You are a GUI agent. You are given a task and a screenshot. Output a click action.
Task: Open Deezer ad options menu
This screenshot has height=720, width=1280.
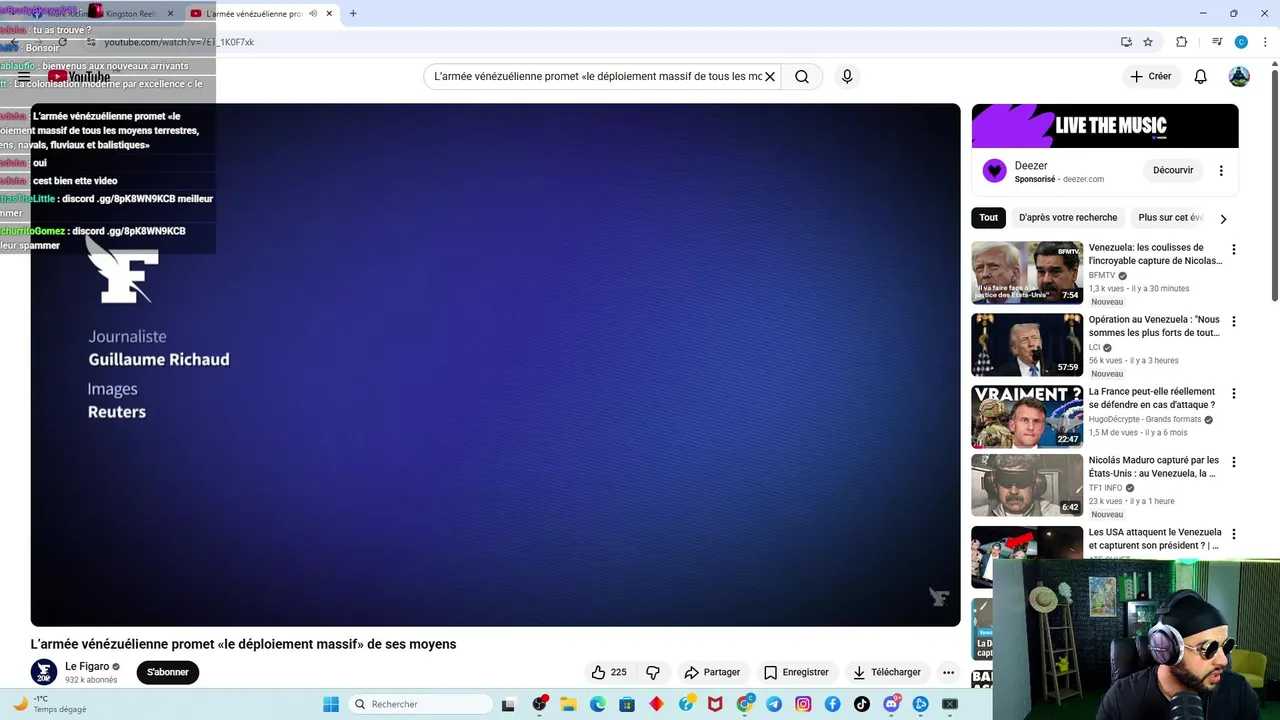tap(1221, 171)
